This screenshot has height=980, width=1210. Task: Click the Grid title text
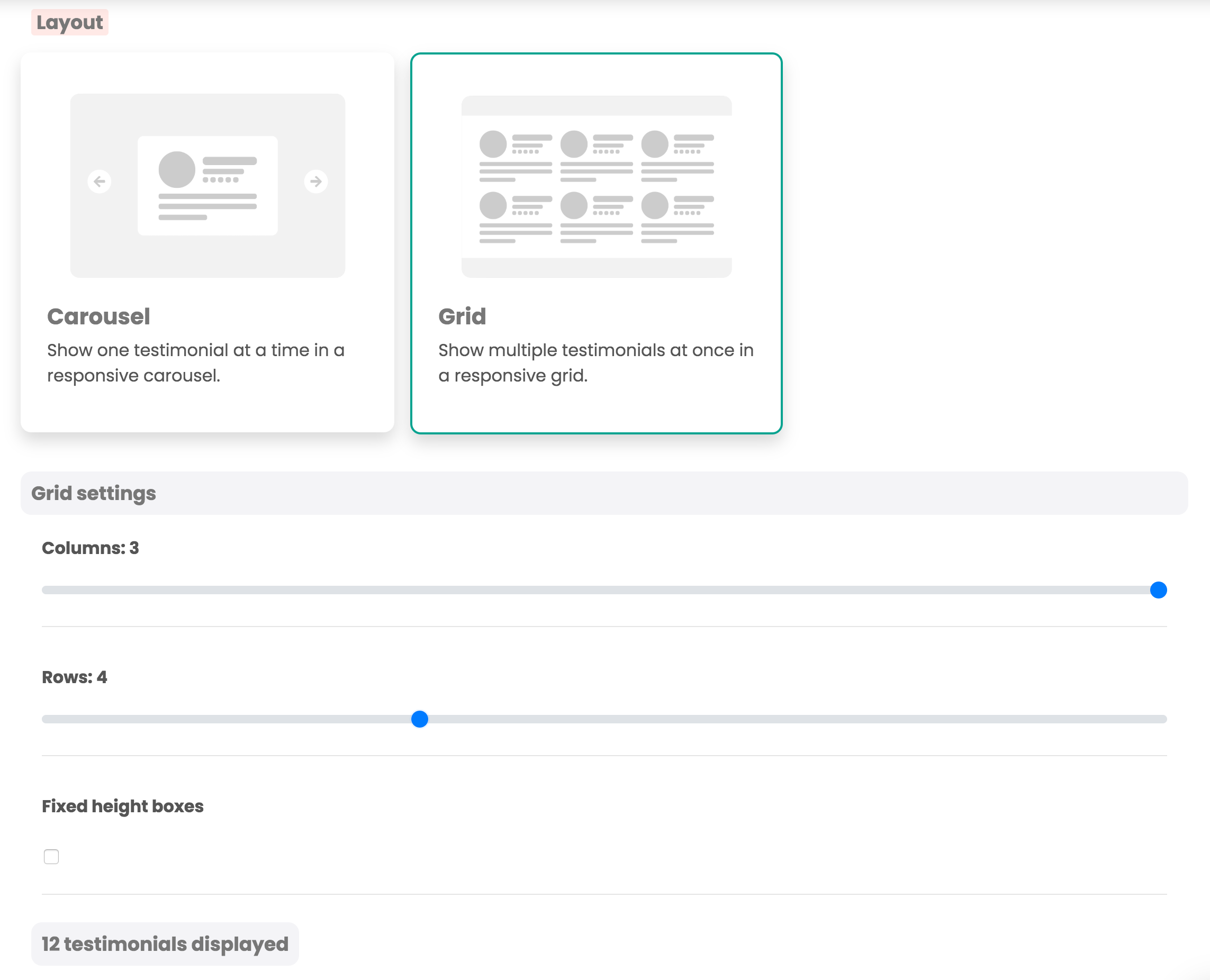[x=462, y=316]
